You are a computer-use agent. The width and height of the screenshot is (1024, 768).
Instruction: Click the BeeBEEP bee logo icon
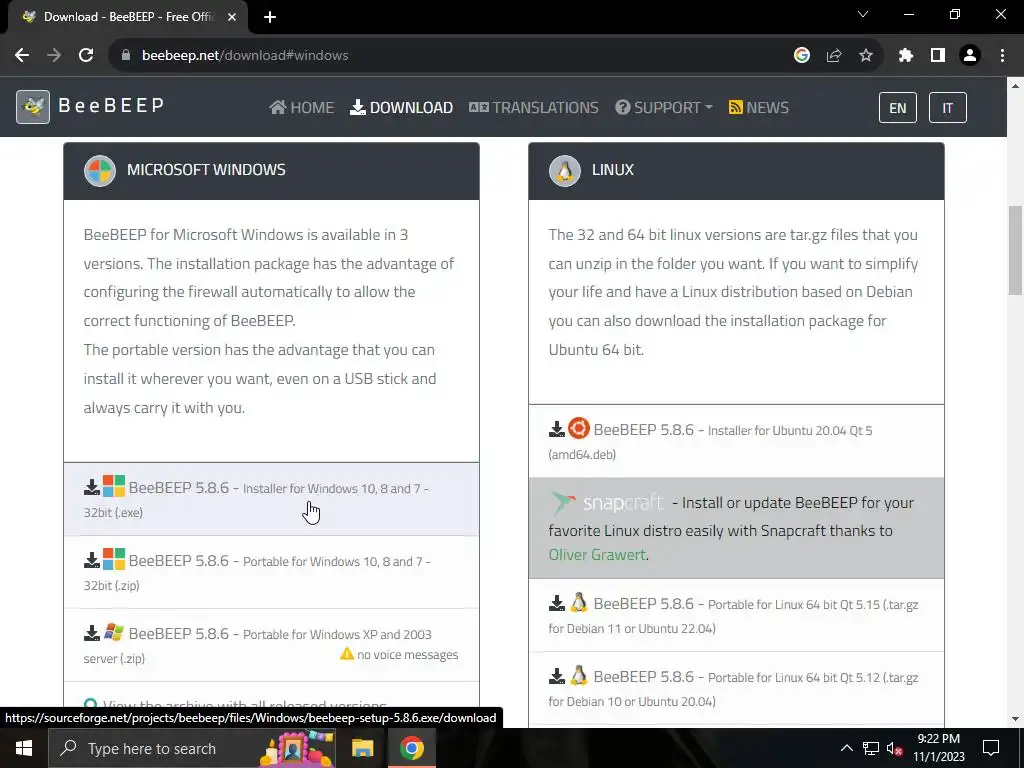coord(33,106)
